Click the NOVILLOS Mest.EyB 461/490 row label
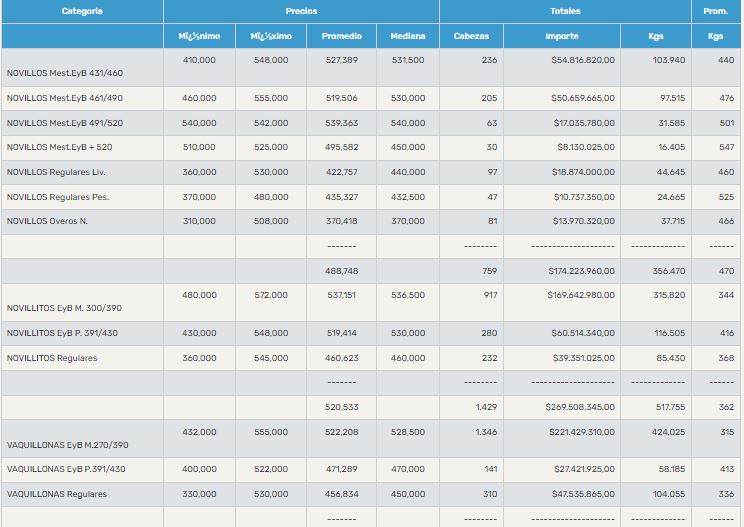 pos(65,98)
